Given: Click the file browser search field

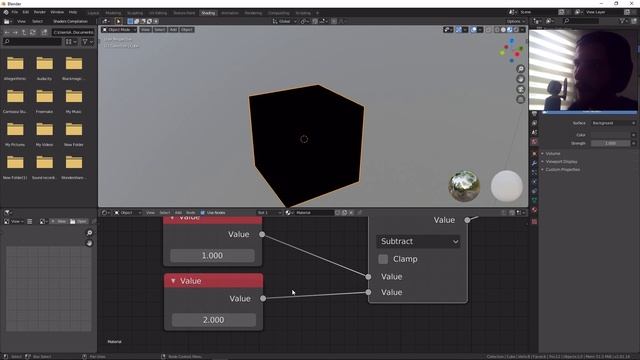Looking at the screenshot, I should [32, 42].
